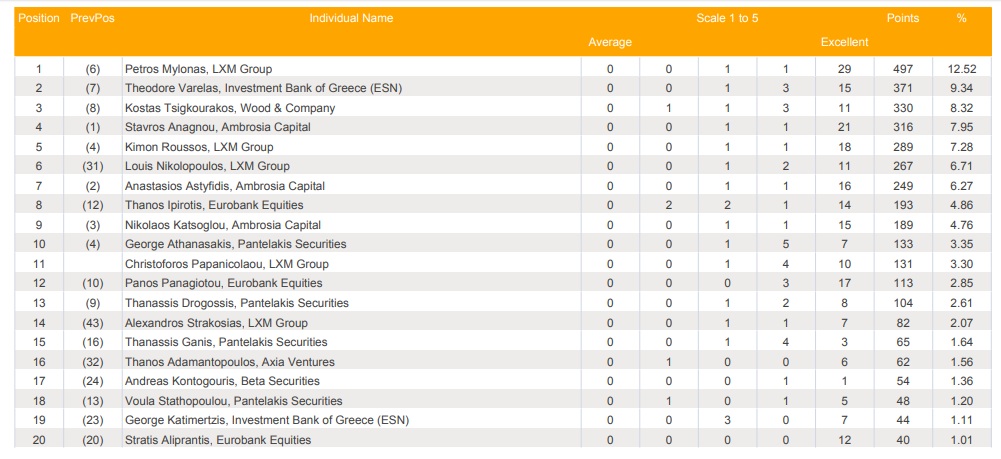Image resolution: width=1001 pixels, height=459 pixels.
Task: Click the 12.52 percentage cell
Action: [961, 69]
